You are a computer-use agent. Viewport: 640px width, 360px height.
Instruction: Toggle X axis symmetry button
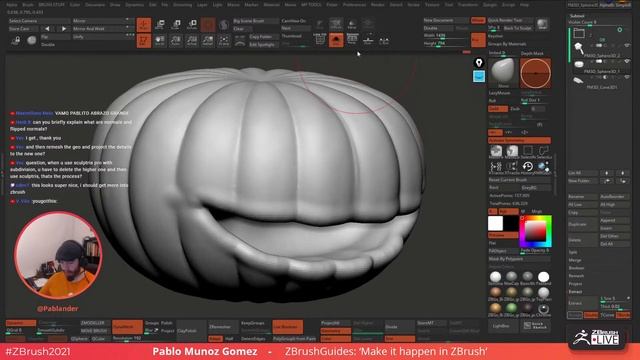(x=495, y=132)
